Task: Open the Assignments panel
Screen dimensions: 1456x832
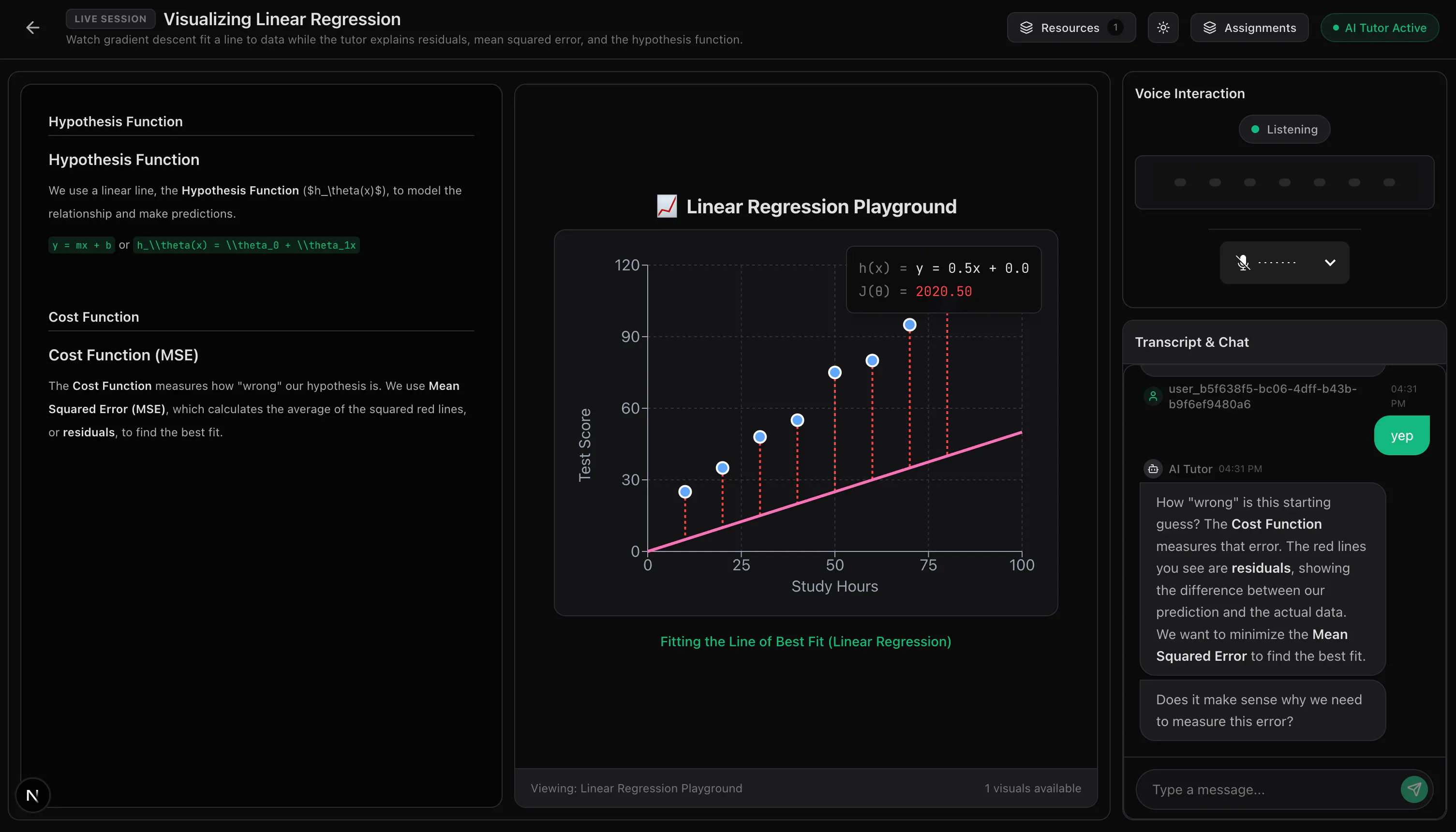Action: click(1249, 28)
